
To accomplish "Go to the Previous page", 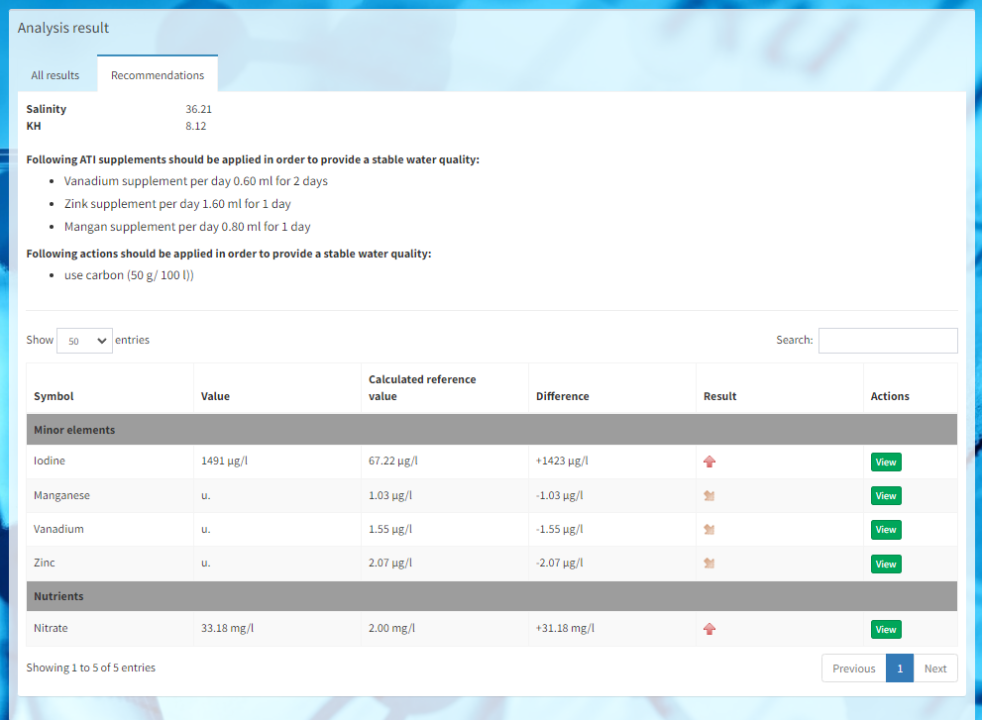I will [853, 669].
